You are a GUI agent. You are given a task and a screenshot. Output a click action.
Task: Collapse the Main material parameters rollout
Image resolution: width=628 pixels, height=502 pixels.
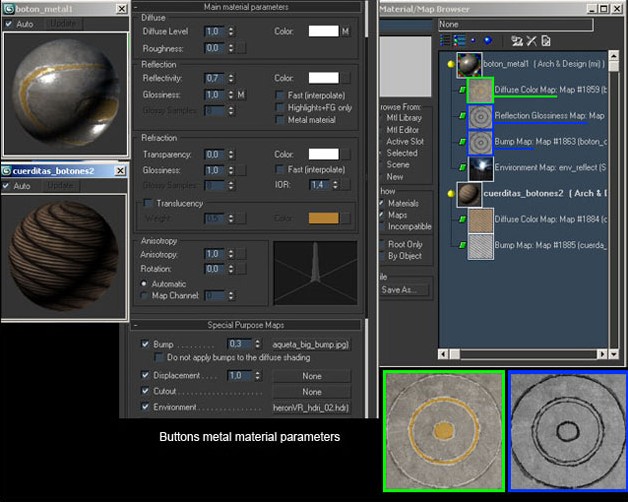246,7
